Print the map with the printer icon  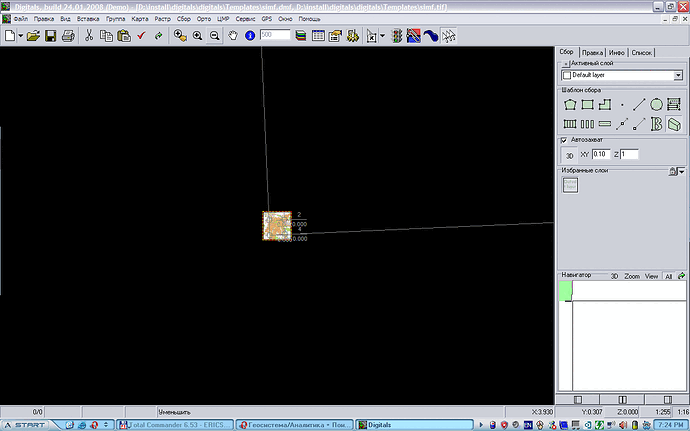[68, 36]
